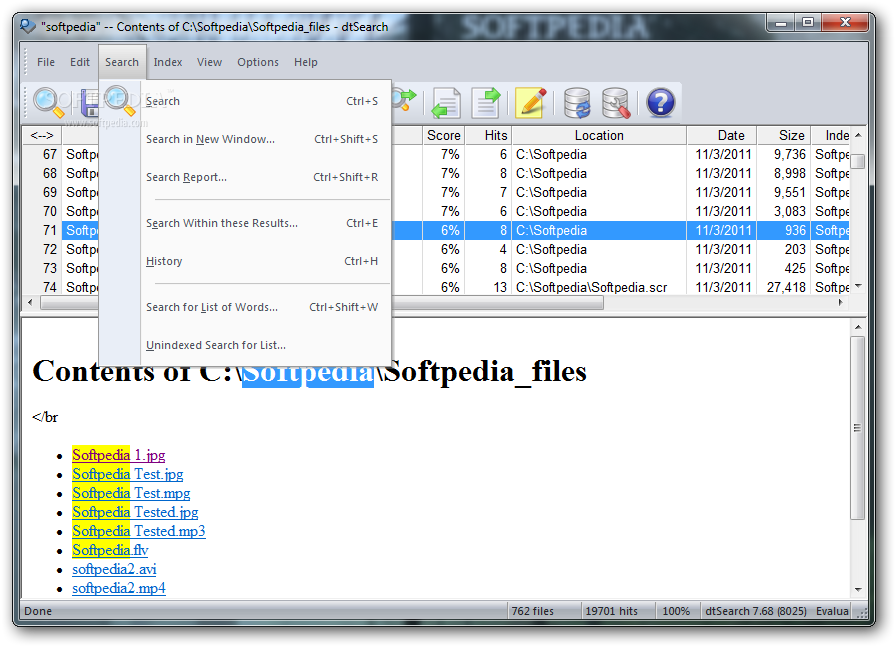The width and height of the screenshot is (896, 647).
Task: Open the Softpedia Test.mpg link
Action: (x=131, y=493)
